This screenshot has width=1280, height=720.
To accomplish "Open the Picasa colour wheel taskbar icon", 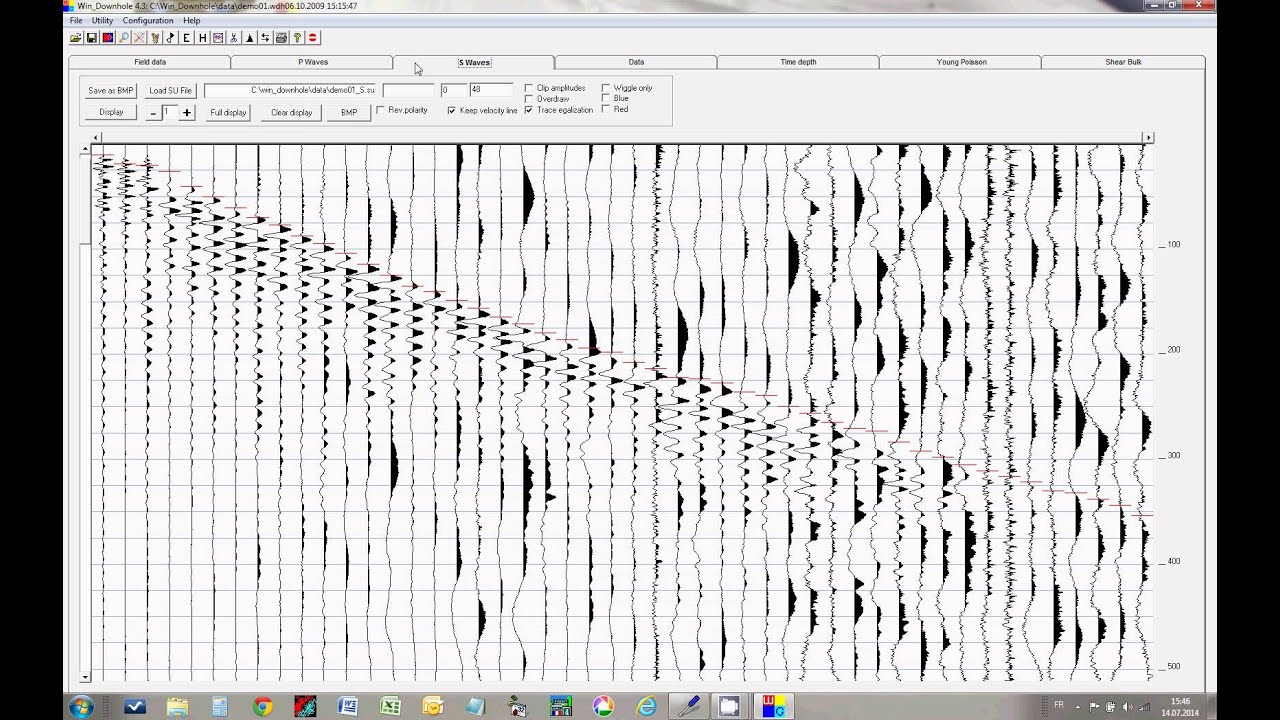I will coord(603,707).
